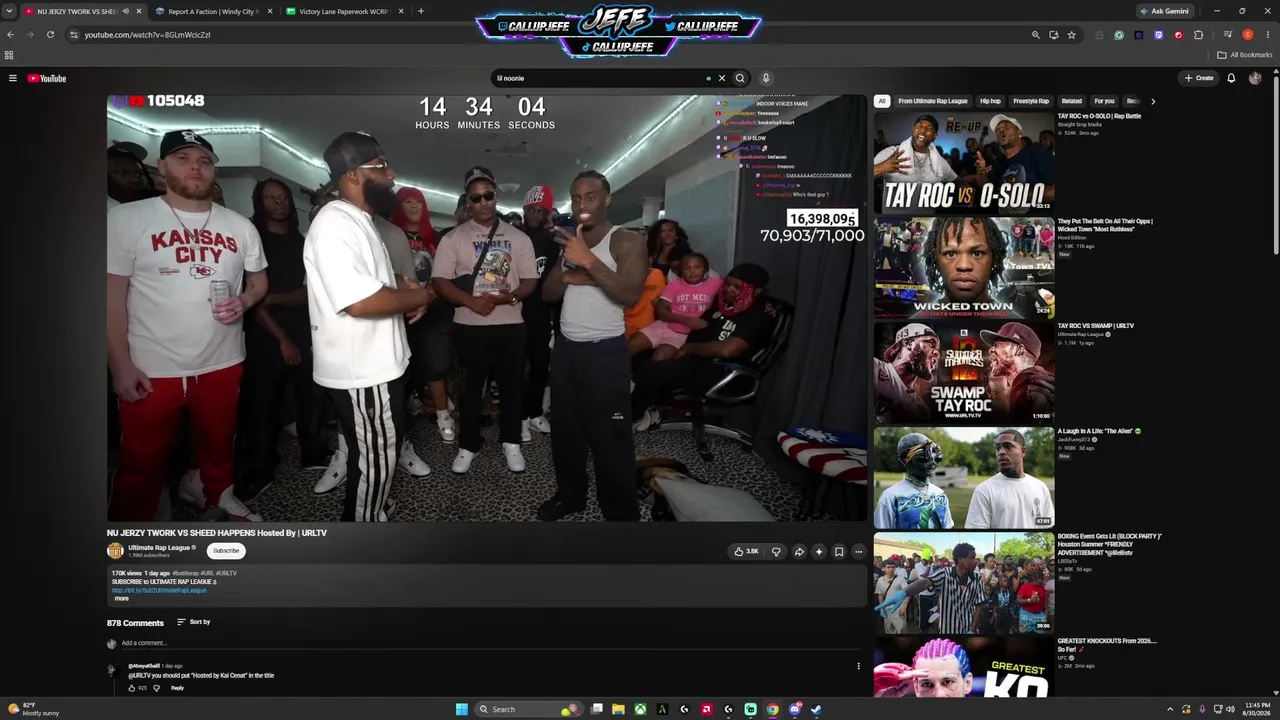Click the browser Back arrow
Image resolution: width=1280 pixels, height=720 pixels.
10,34
